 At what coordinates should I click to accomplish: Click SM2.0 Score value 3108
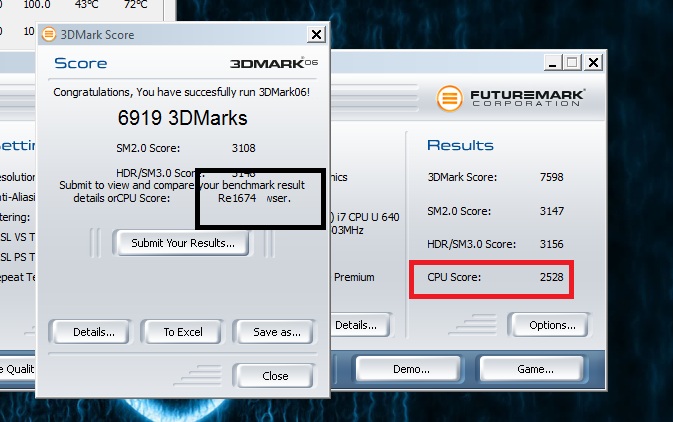(x=243, y=148)
